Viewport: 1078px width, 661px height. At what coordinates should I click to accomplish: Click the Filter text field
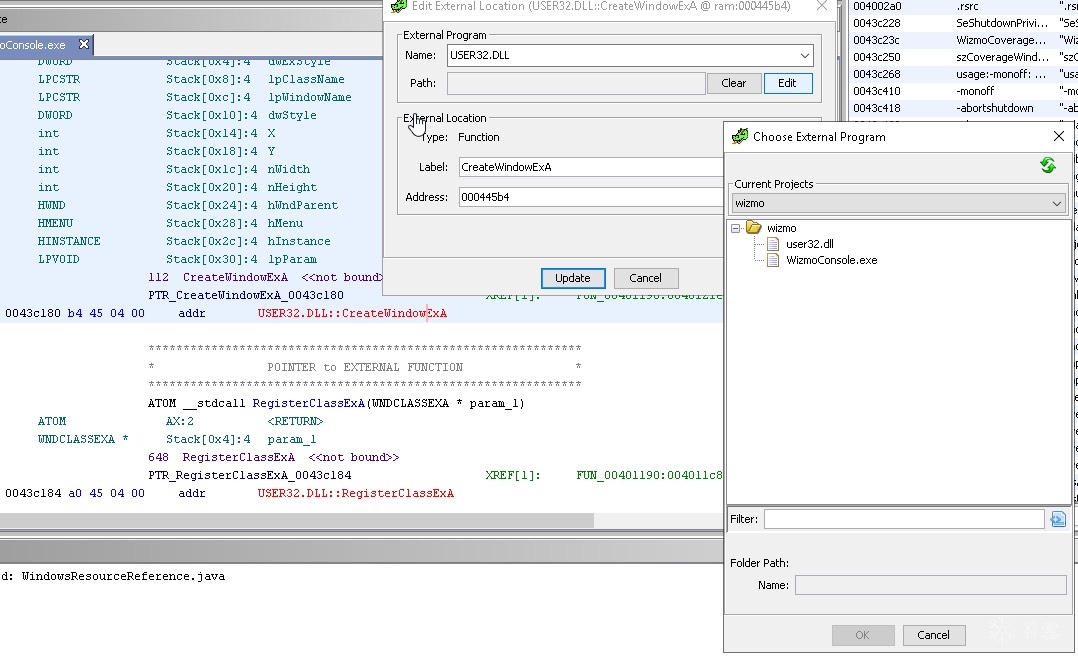tap(904, 519)
